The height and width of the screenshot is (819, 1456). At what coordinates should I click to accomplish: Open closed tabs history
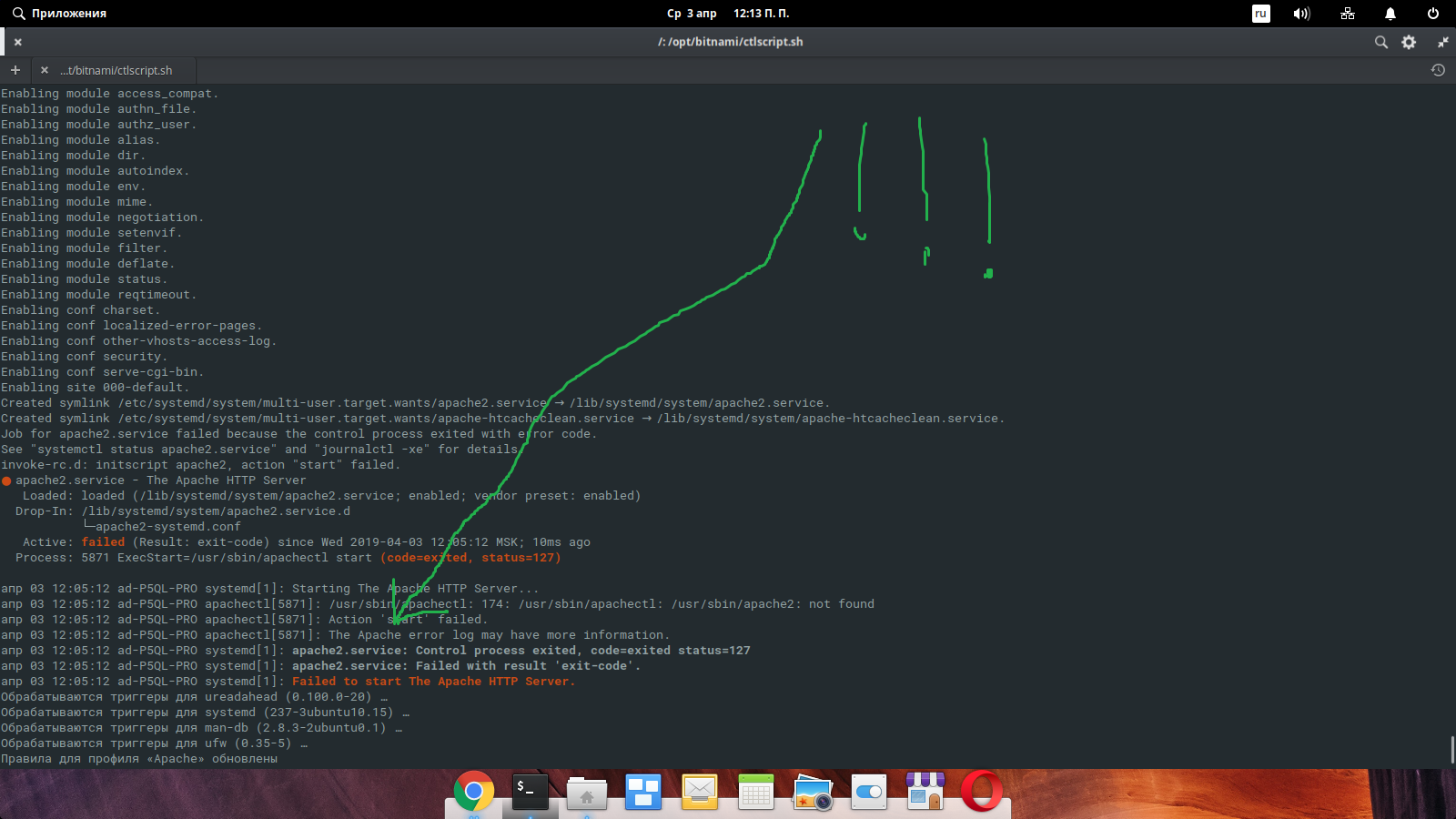1438,70
